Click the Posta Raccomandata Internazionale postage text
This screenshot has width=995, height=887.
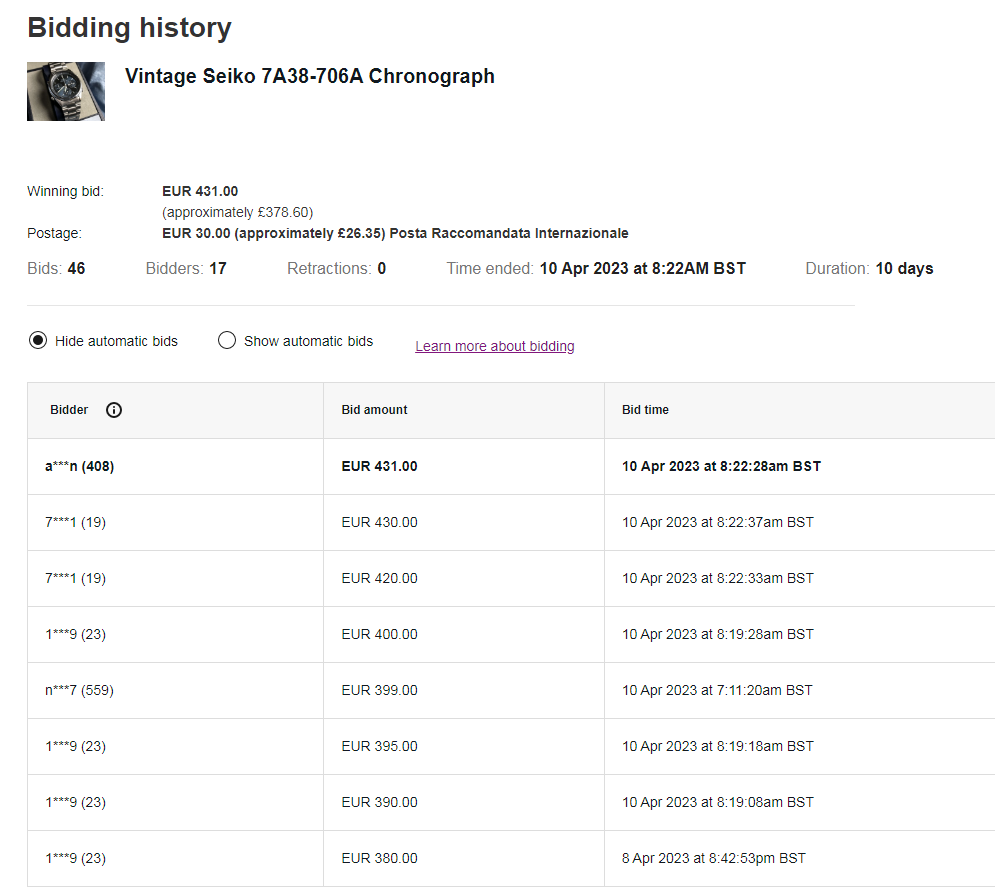point(508,233)
